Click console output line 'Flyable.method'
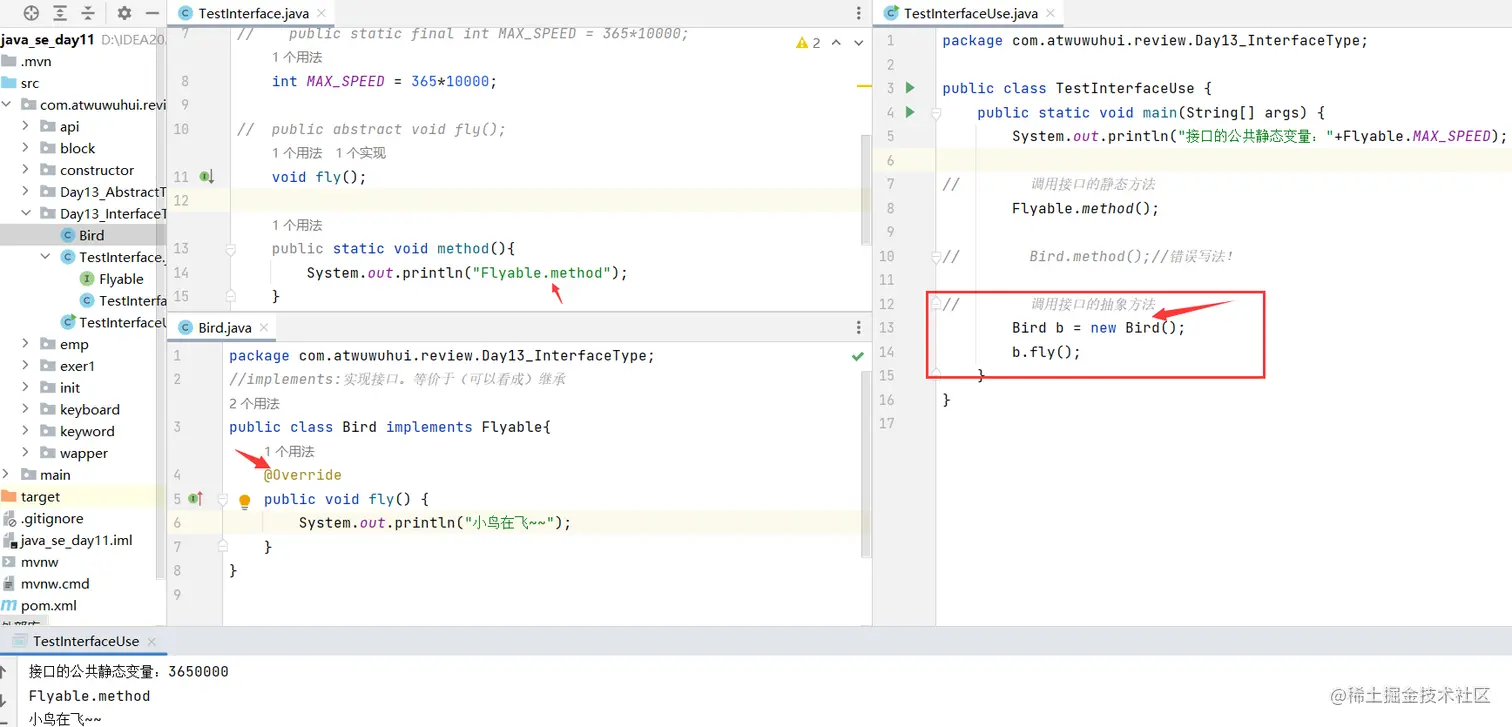The width and height of the screenshot is (1512, 727). (x=89, y=696)
